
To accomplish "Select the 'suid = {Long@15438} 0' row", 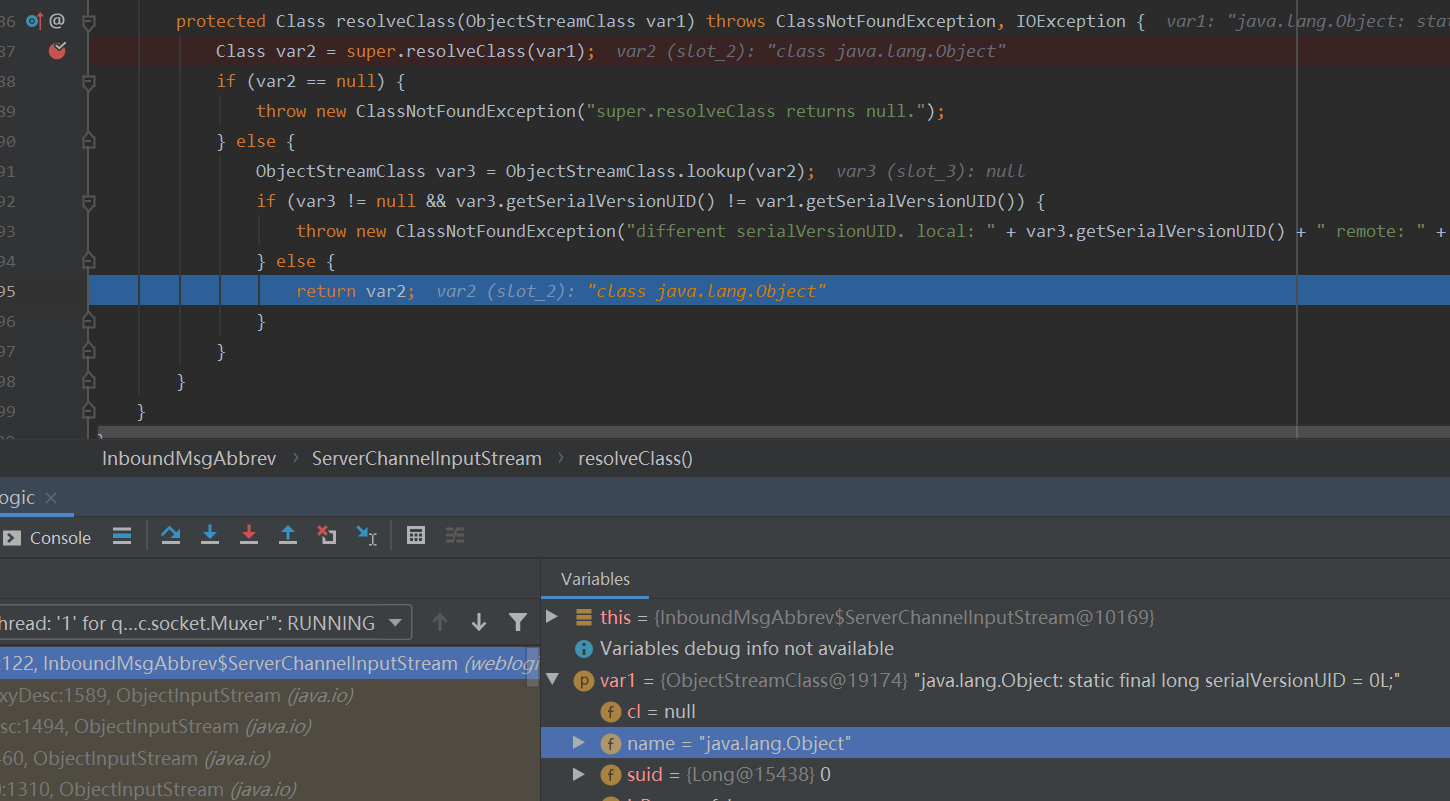I will tap(995, 775).
